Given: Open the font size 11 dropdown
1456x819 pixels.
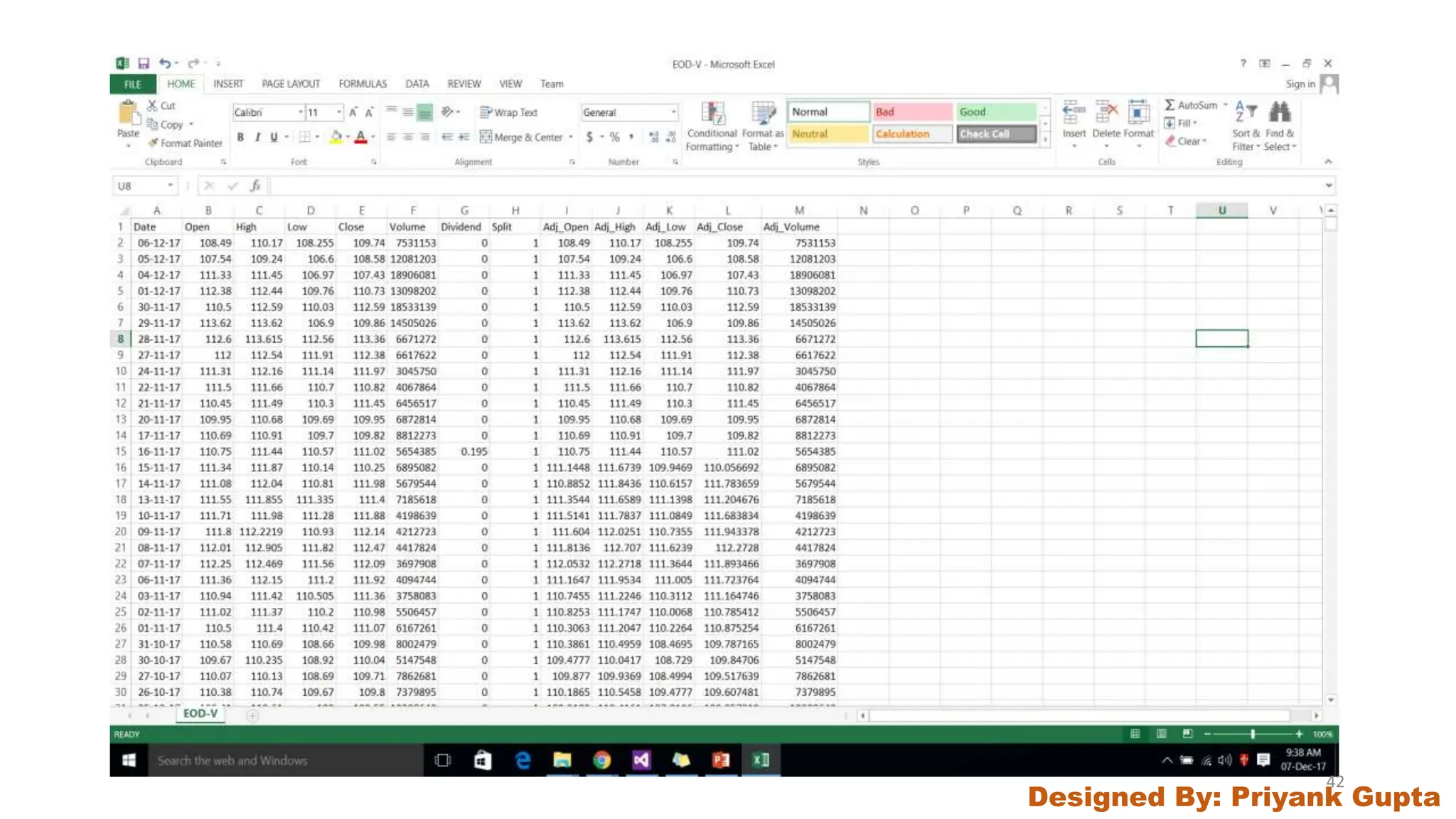Looking at the screenshot, I should [x=338, y=112].
